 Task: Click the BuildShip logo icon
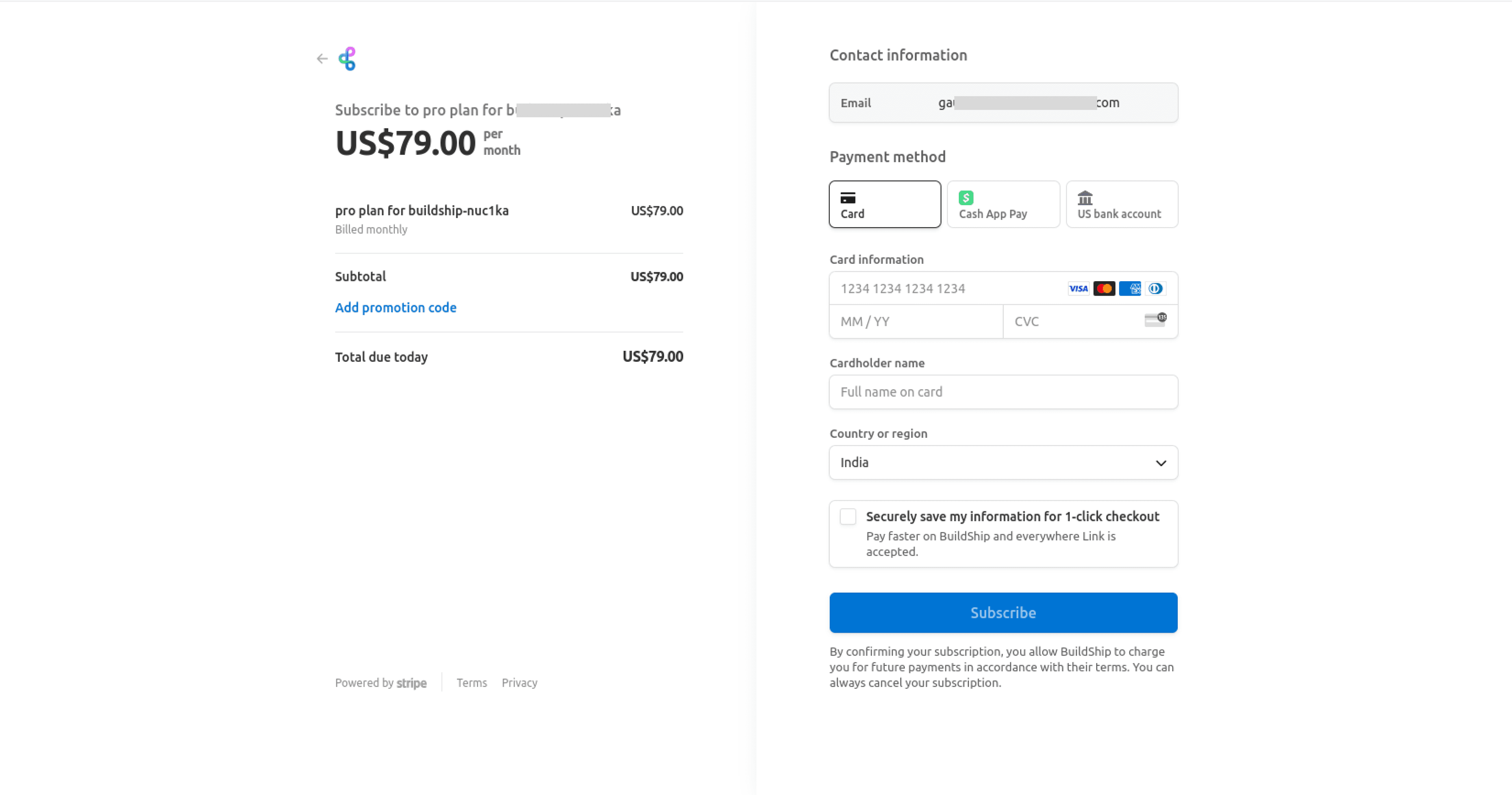(x=348, y=57)
